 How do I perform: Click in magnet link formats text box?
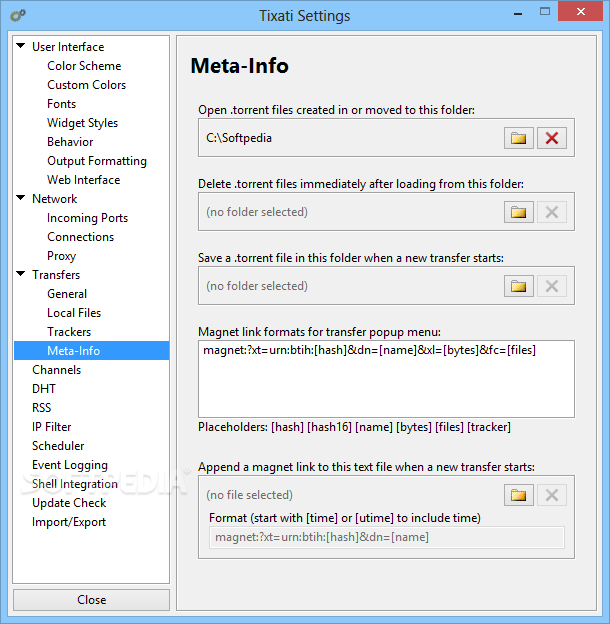coord(386,379)
